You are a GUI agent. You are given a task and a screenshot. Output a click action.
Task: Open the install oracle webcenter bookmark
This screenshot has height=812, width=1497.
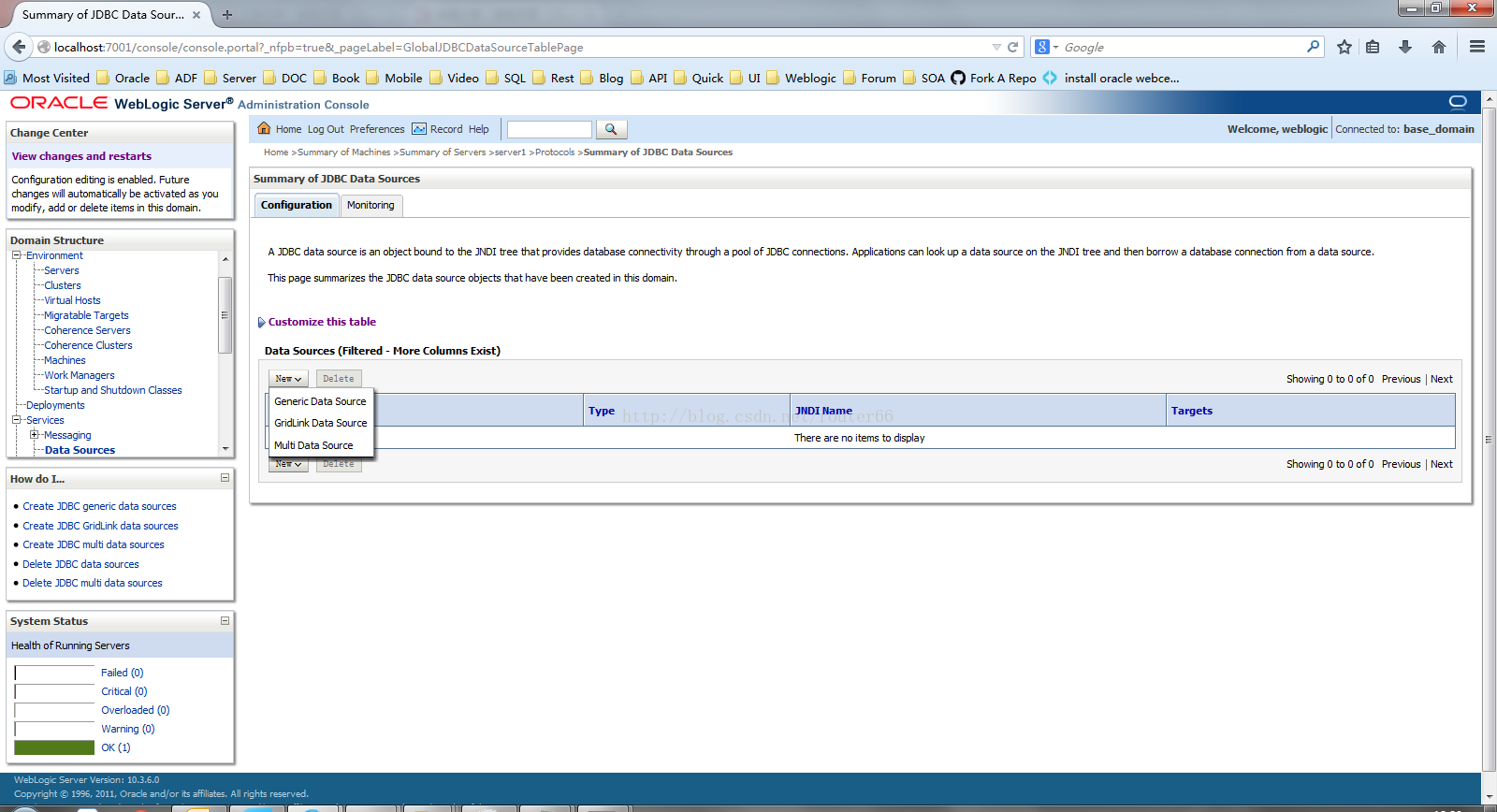click(1111, 79)
